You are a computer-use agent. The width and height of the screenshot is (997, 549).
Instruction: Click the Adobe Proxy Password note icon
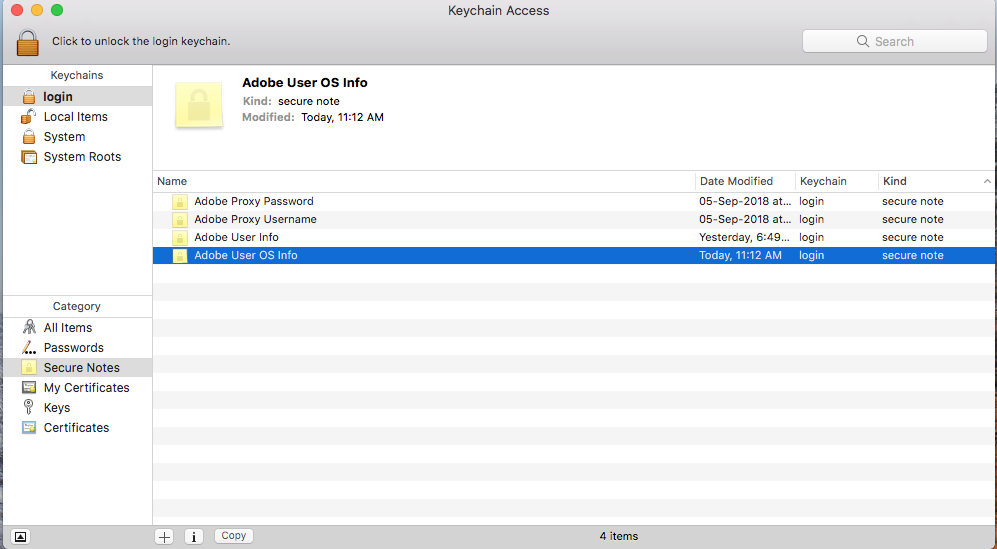coord(180,202)
